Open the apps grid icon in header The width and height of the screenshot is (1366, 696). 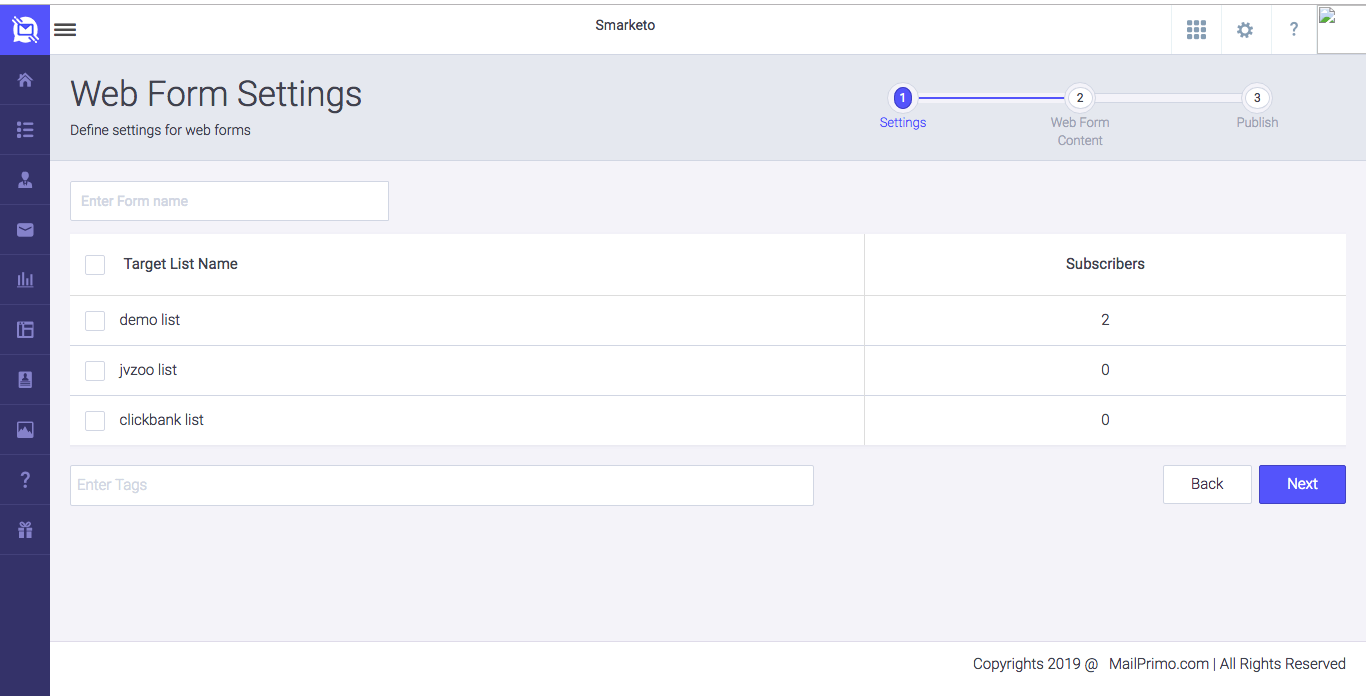pos(1196,30)
